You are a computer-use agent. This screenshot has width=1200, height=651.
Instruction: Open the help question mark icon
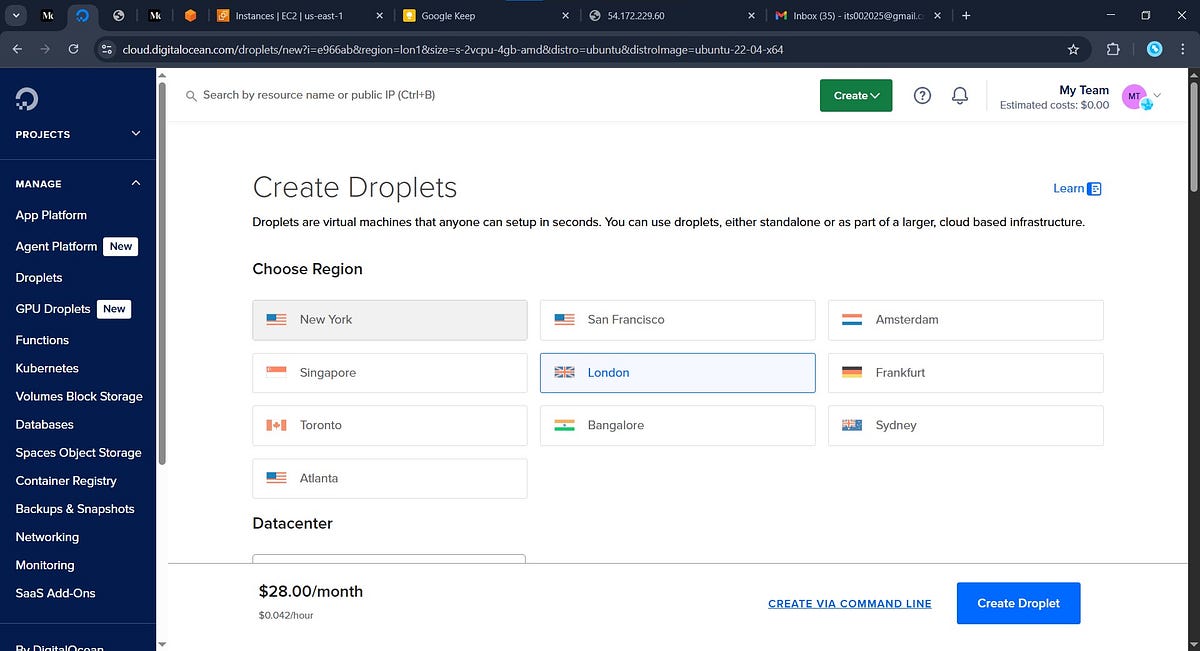click(x=923, y=95)
